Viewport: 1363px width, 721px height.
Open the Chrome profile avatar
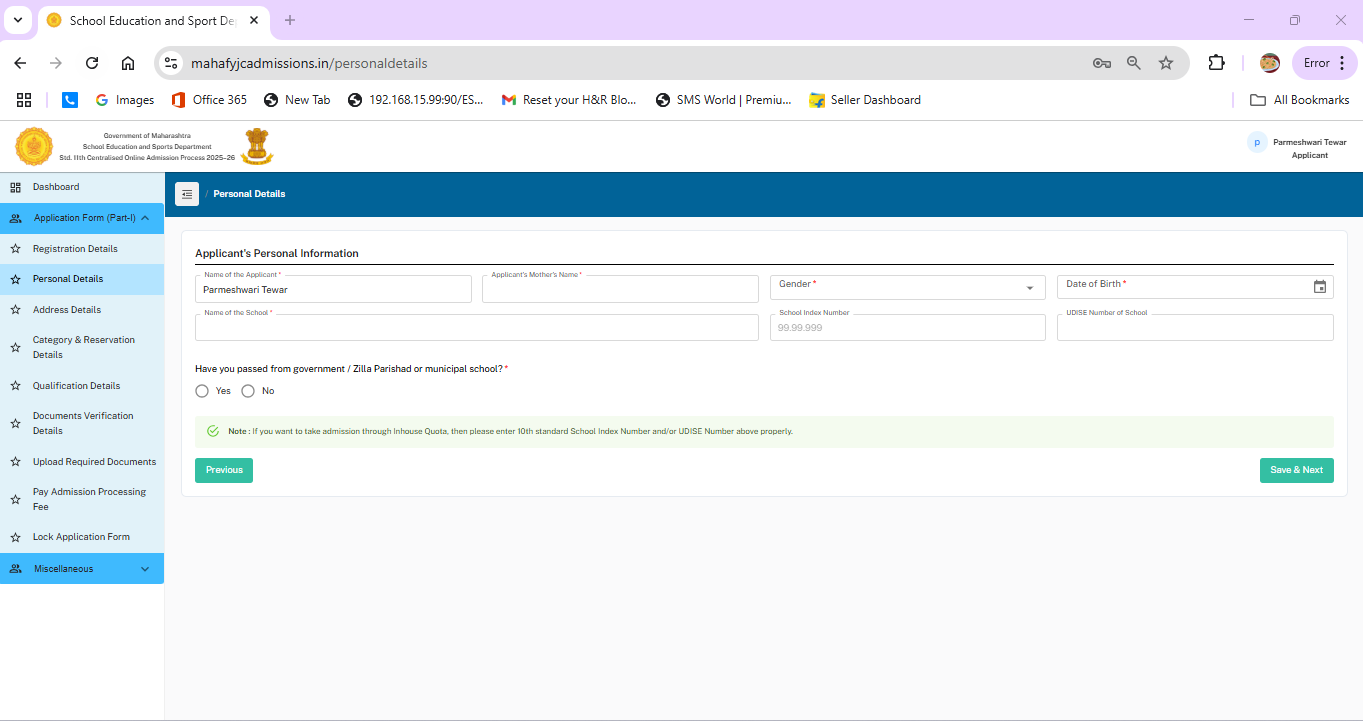tap(1270, 63)
